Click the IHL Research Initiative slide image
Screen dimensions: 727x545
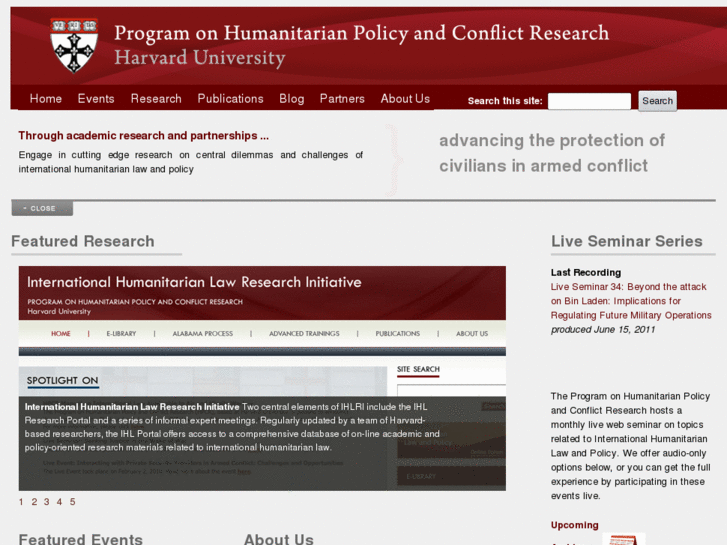pyautogui.click(x=262, y=378)
